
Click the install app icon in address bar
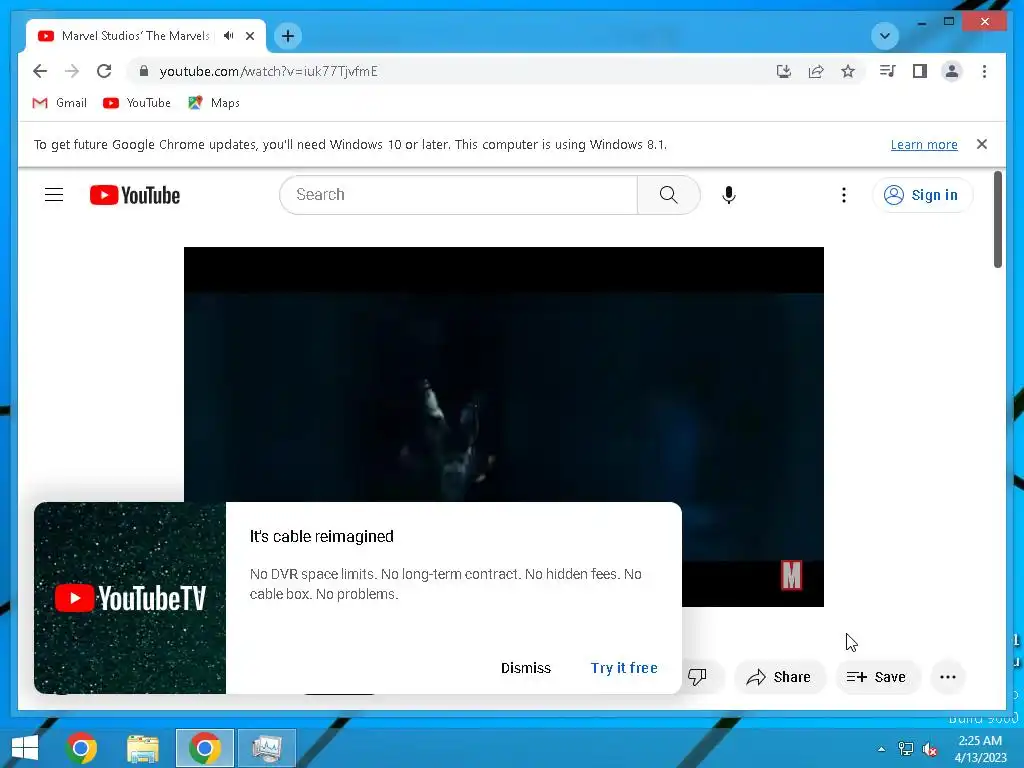coord(784,71)
